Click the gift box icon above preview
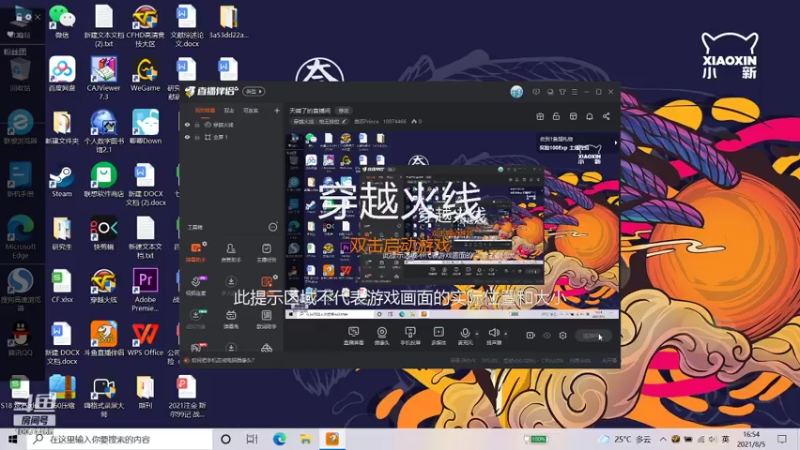This screenshot has width=800, height=450. coord(540,116)
